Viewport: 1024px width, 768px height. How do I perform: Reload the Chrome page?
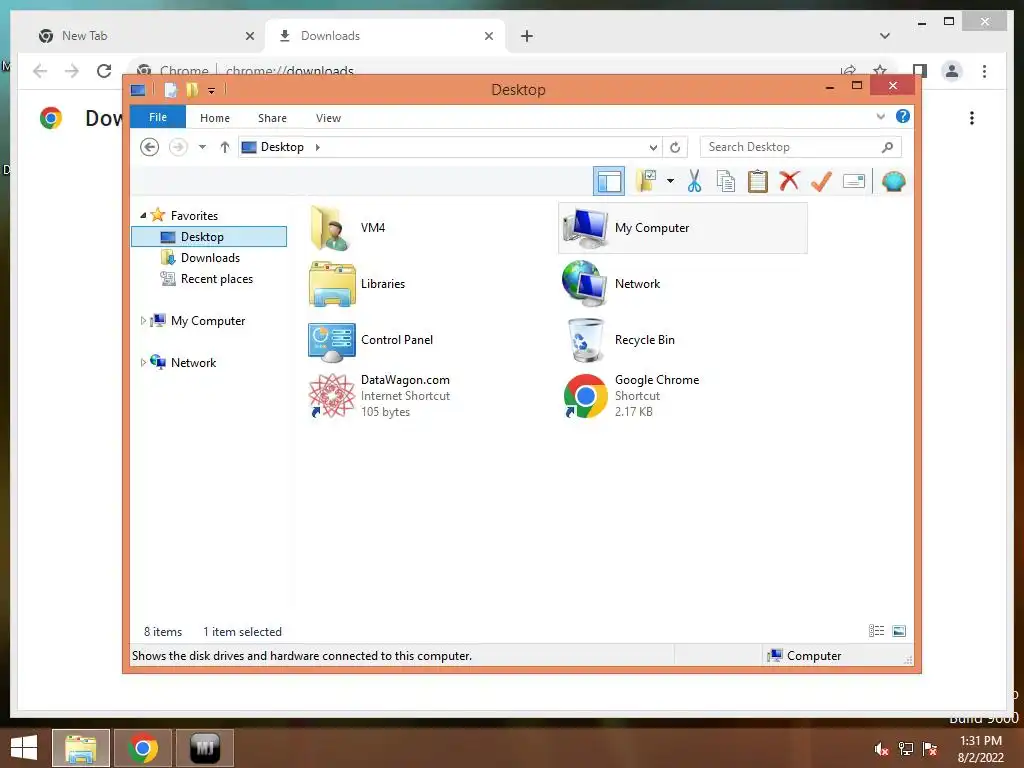coord(104,71)
